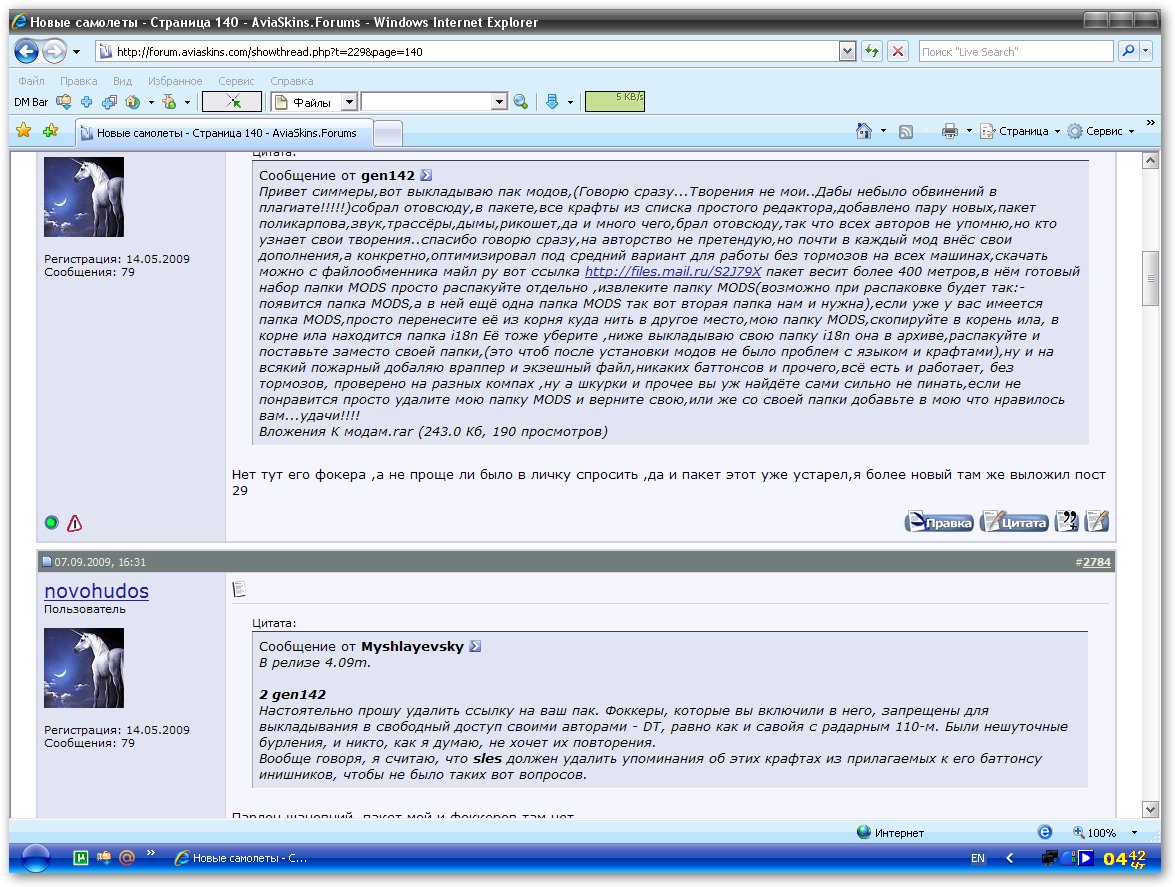This screenshot has width=1175, height=887.
Task: Click the DM Bar drop target box
Action: [232, 101]
